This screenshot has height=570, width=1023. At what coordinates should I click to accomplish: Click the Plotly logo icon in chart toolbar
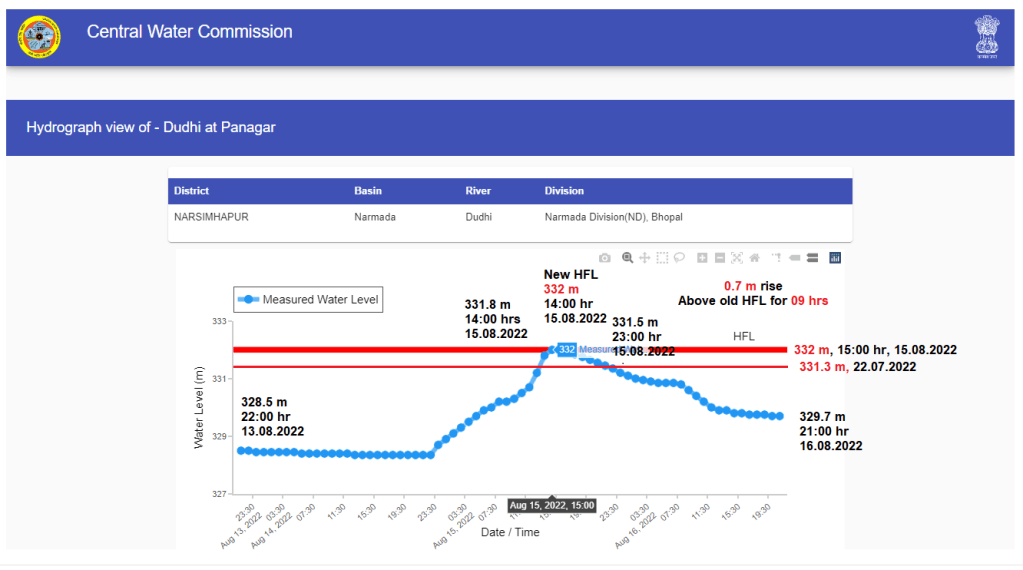[x=836, y=258]
